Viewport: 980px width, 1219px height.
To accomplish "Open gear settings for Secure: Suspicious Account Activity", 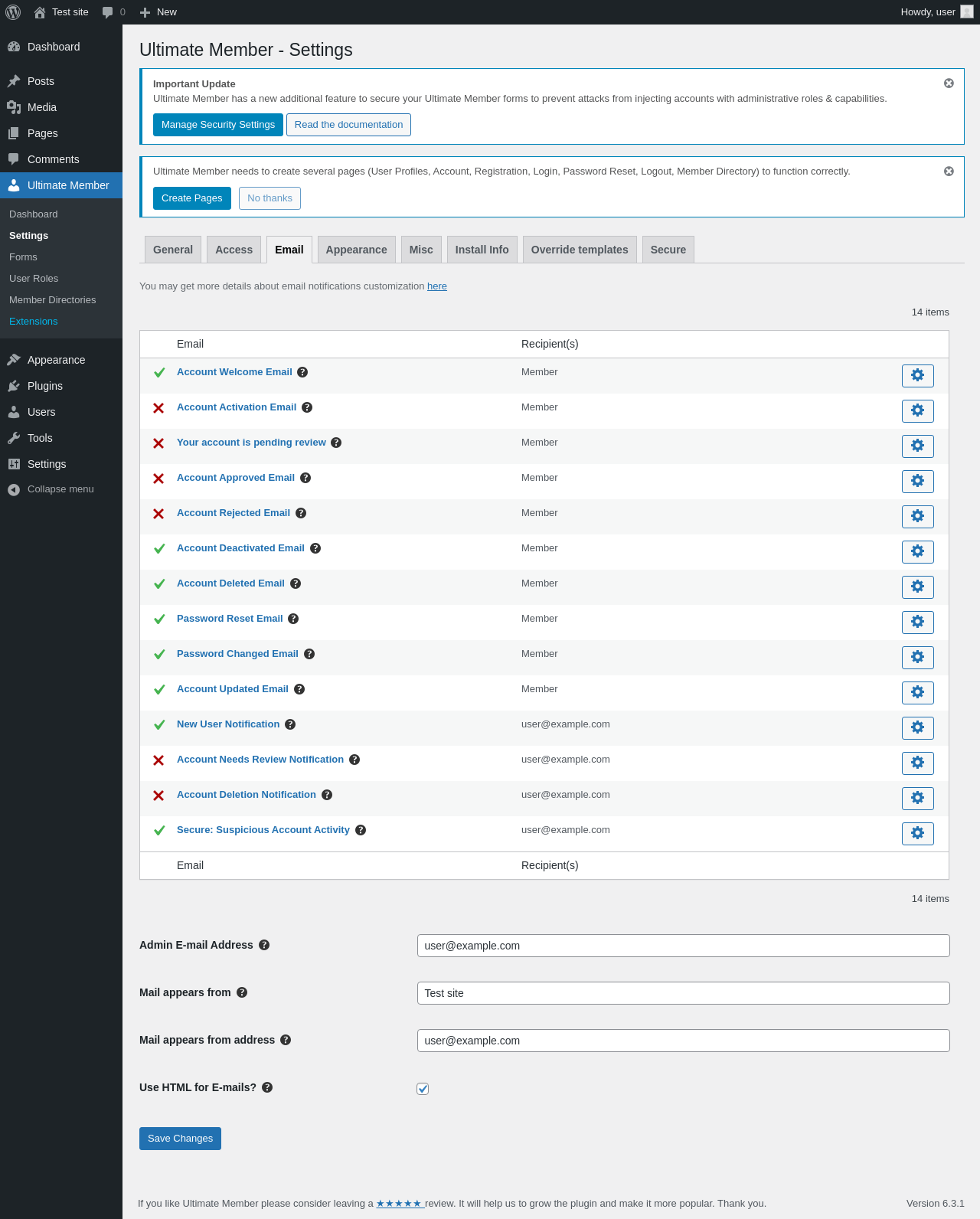I will 917,833.
